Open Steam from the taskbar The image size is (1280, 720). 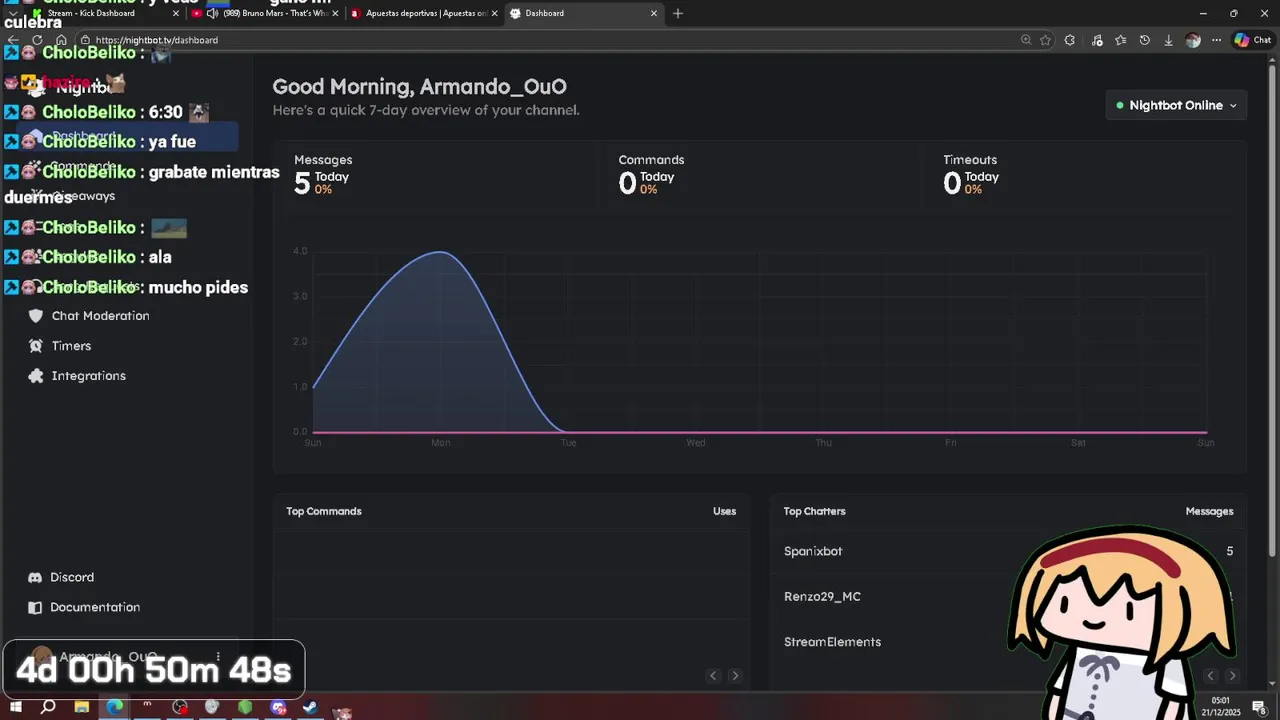310,707
